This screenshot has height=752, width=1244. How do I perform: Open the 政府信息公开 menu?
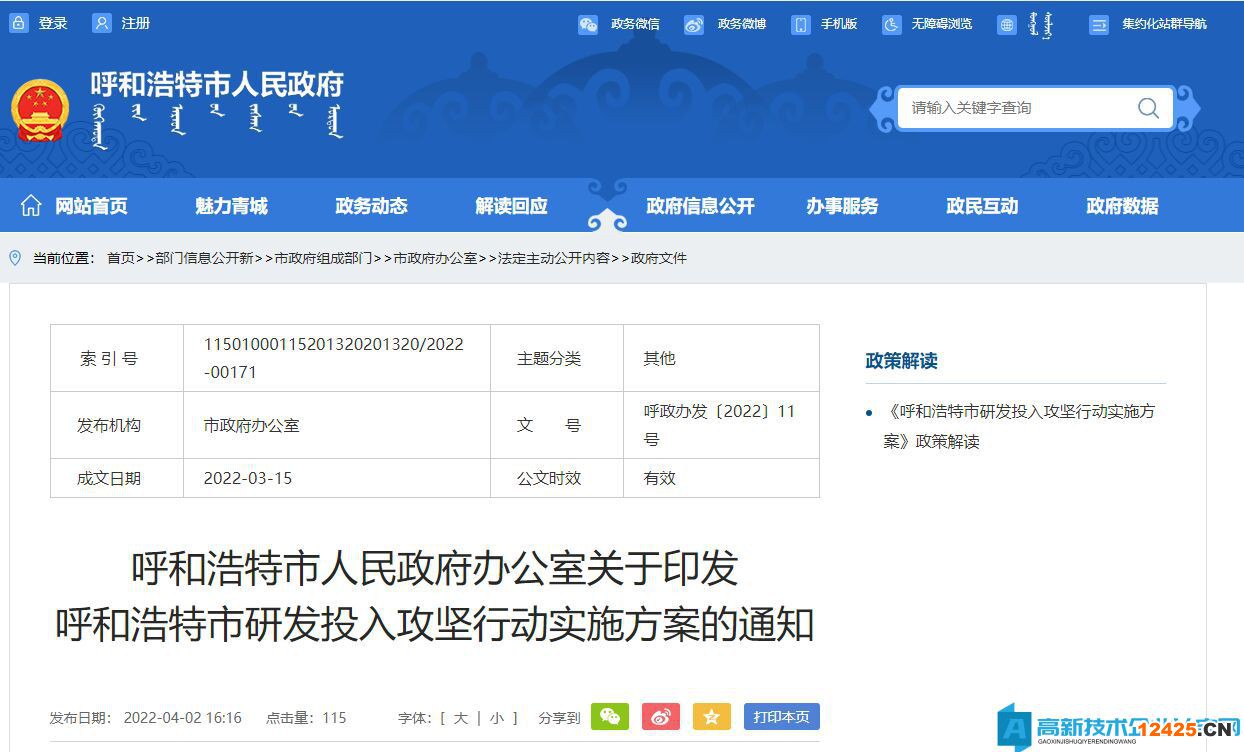[x=700, y=206]
